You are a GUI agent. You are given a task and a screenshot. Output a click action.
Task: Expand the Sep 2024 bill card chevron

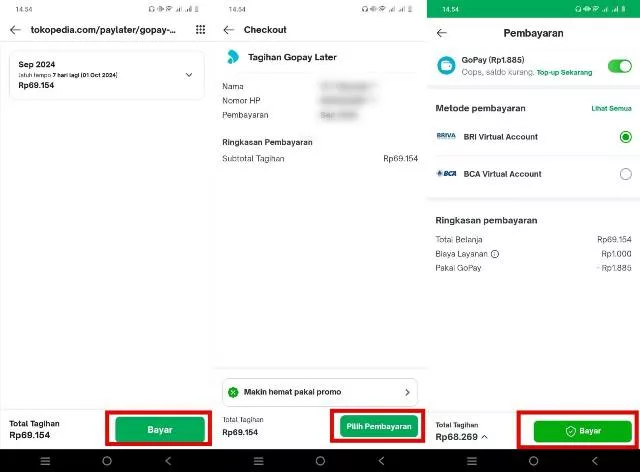coord(189,75)
